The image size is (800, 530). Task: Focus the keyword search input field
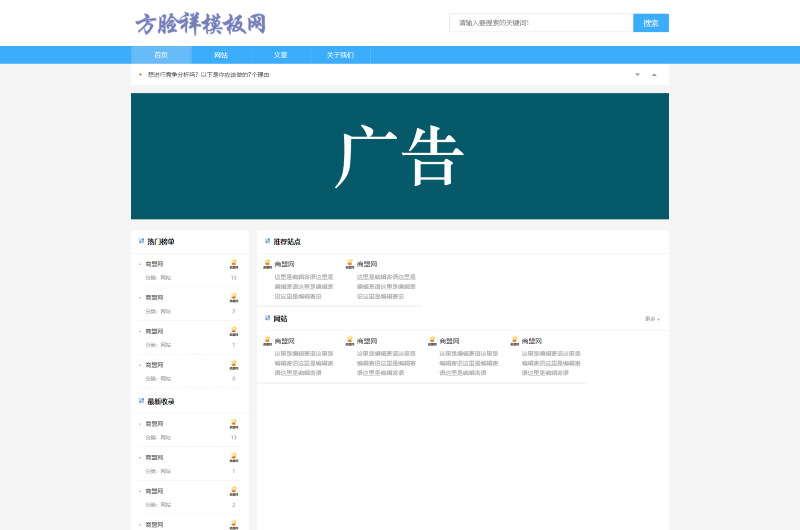point(541,23)
